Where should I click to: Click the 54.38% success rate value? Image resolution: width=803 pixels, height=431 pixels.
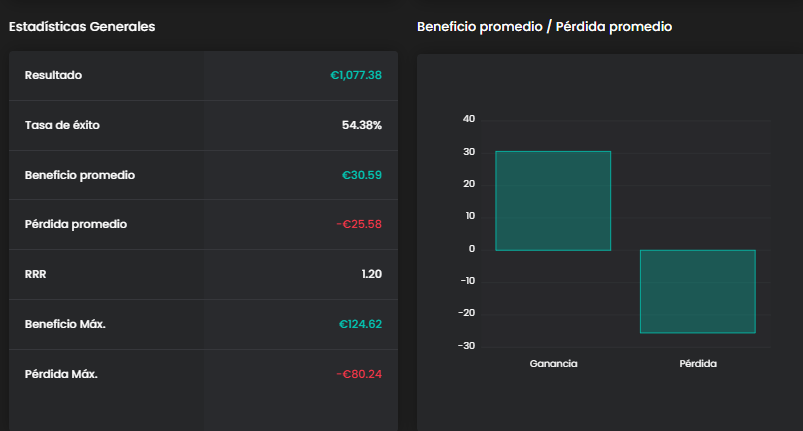click(x=362, y=125)
